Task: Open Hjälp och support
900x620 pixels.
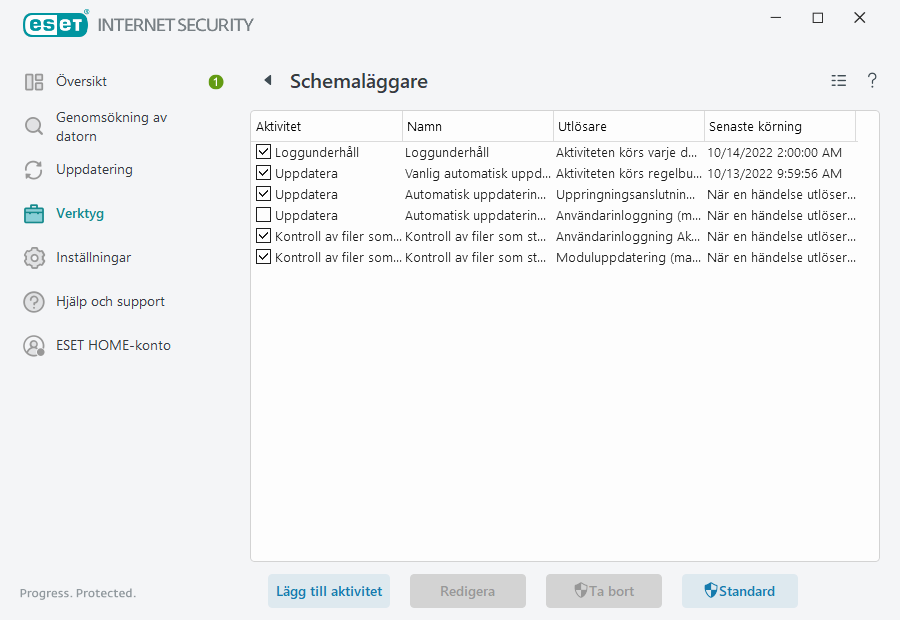Action: point(108,301)
